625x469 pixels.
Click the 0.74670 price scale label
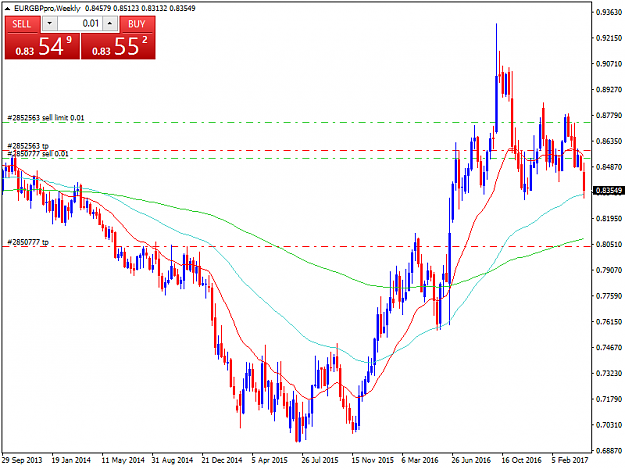tap(609, 347)
